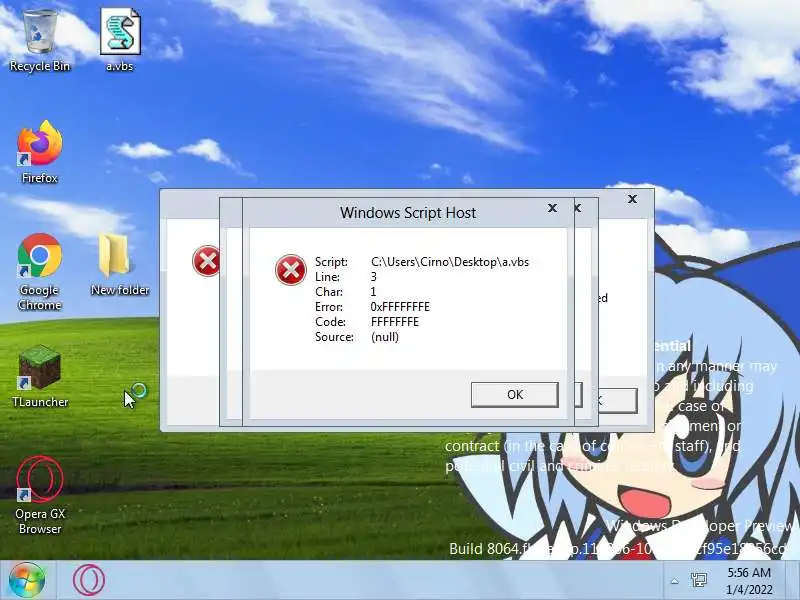
Task: Open the Recycle Bin desktop icon
Action: 39,41
